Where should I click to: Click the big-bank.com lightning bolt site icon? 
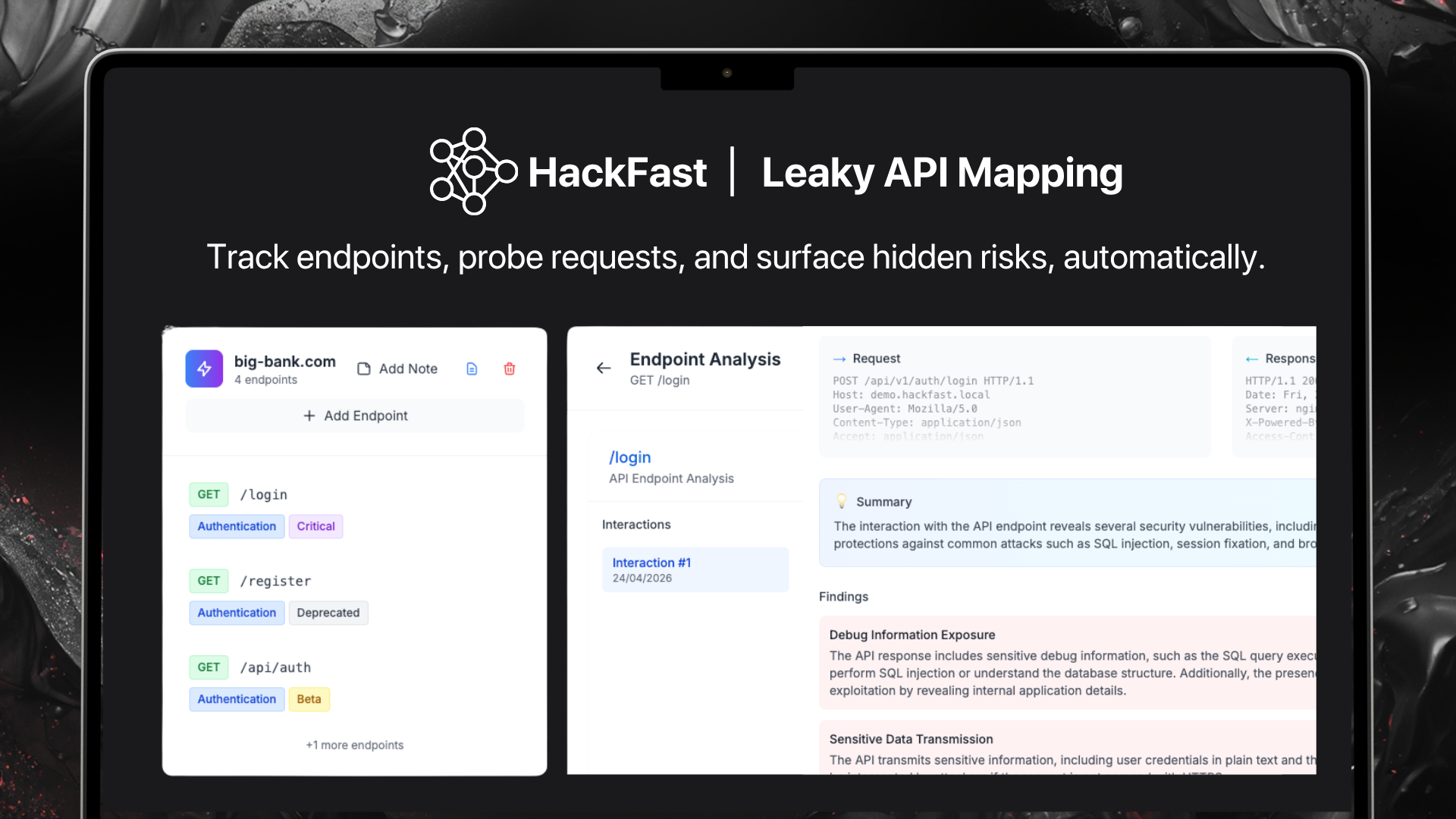point(203,369)
